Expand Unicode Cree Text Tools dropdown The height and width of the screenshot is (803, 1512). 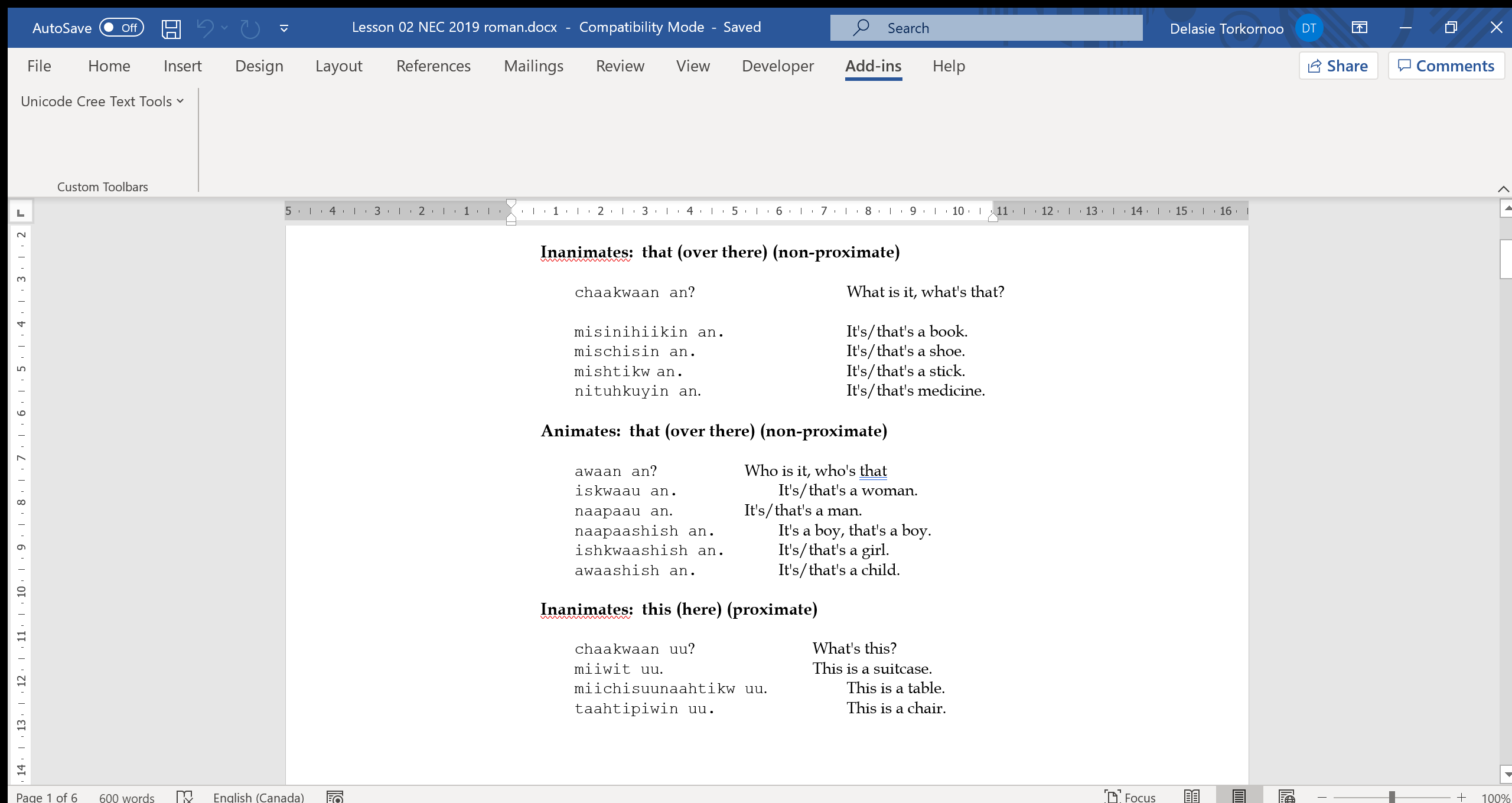point(102,102)
